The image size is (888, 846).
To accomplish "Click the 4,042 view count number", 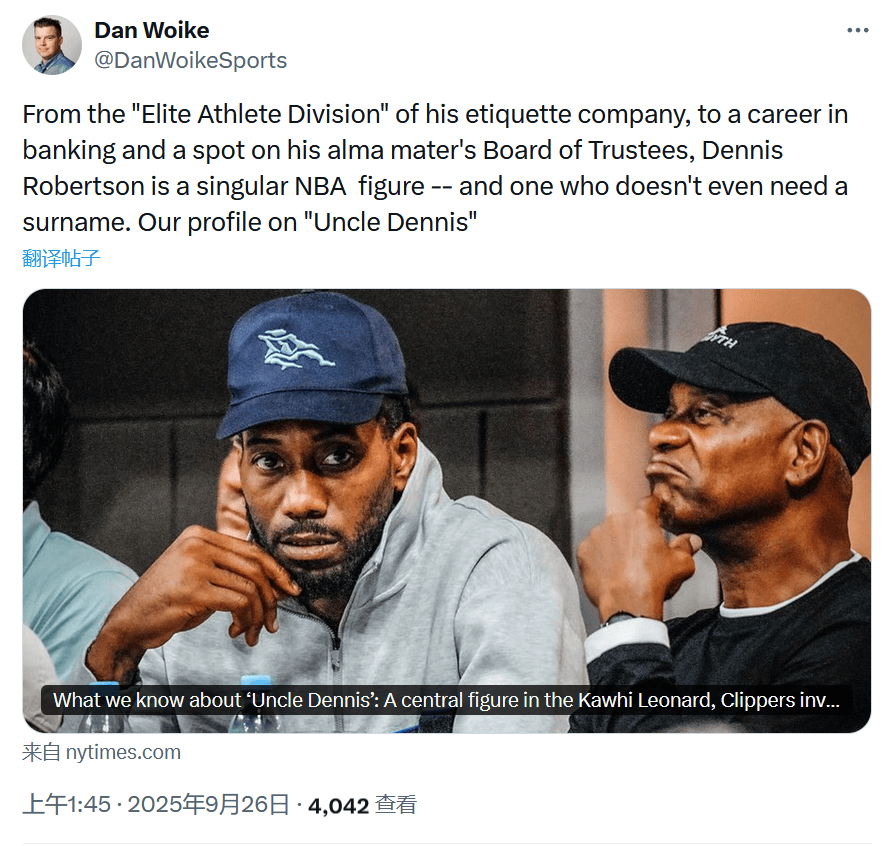I will point(339,805).
